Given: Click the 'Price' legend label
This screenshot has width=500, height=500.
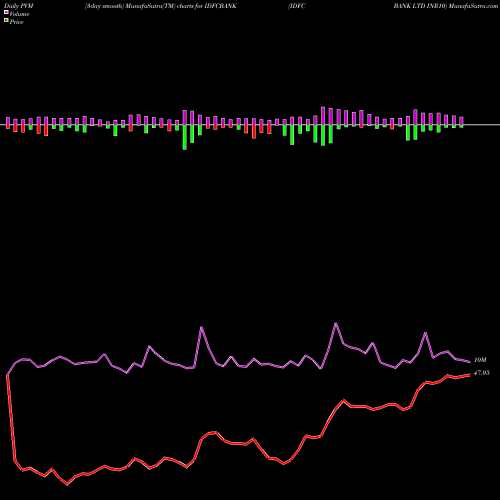Looking at the screenshot, I should [16, 22].
